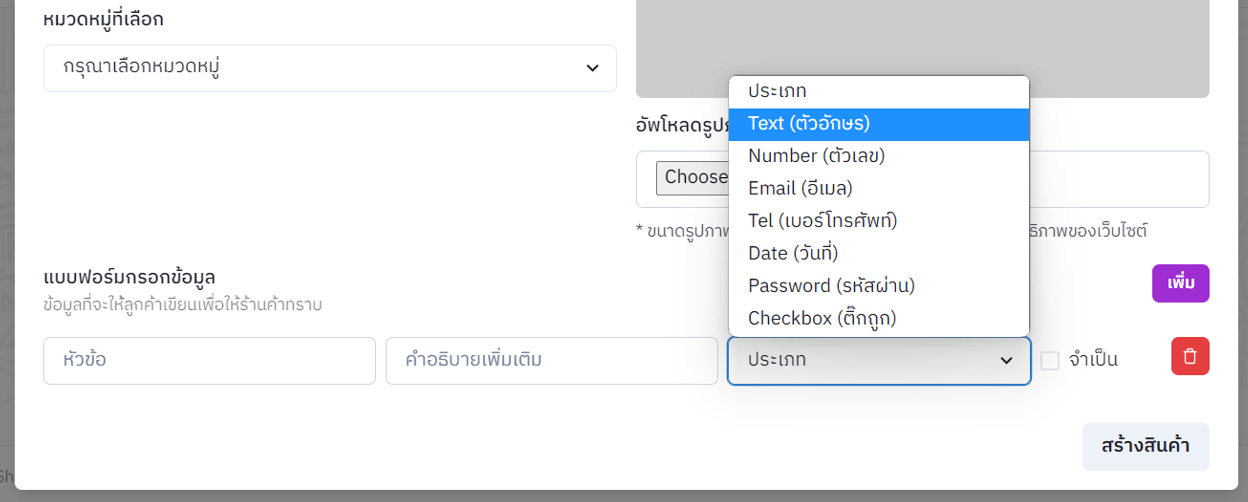Click the gray image preview area
1248x502 pixels.
pyautogui.click(x=1120, y=45)
